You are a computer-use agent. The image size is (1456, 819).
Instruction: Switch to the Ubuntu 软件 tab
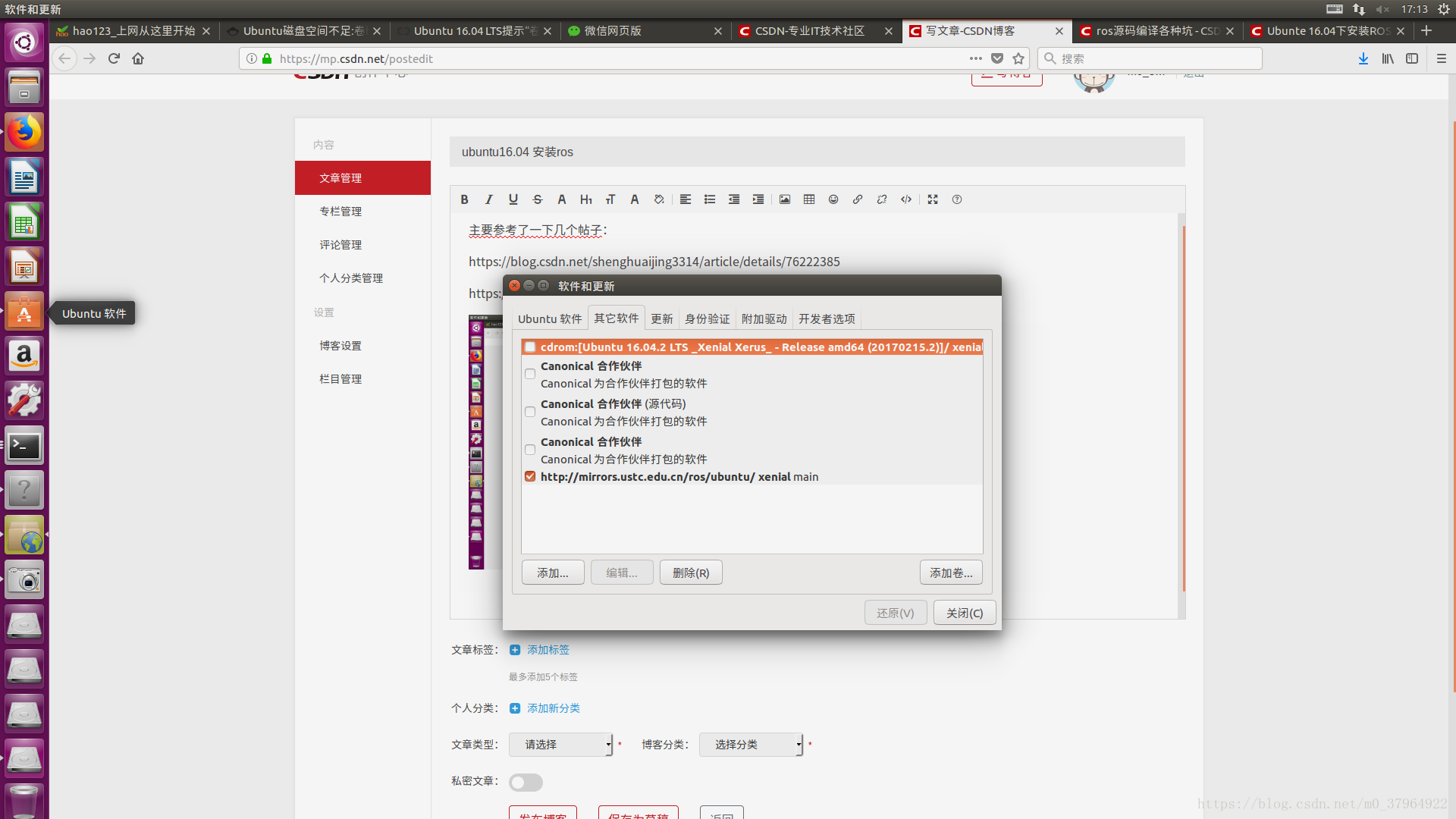coord(550,319)
